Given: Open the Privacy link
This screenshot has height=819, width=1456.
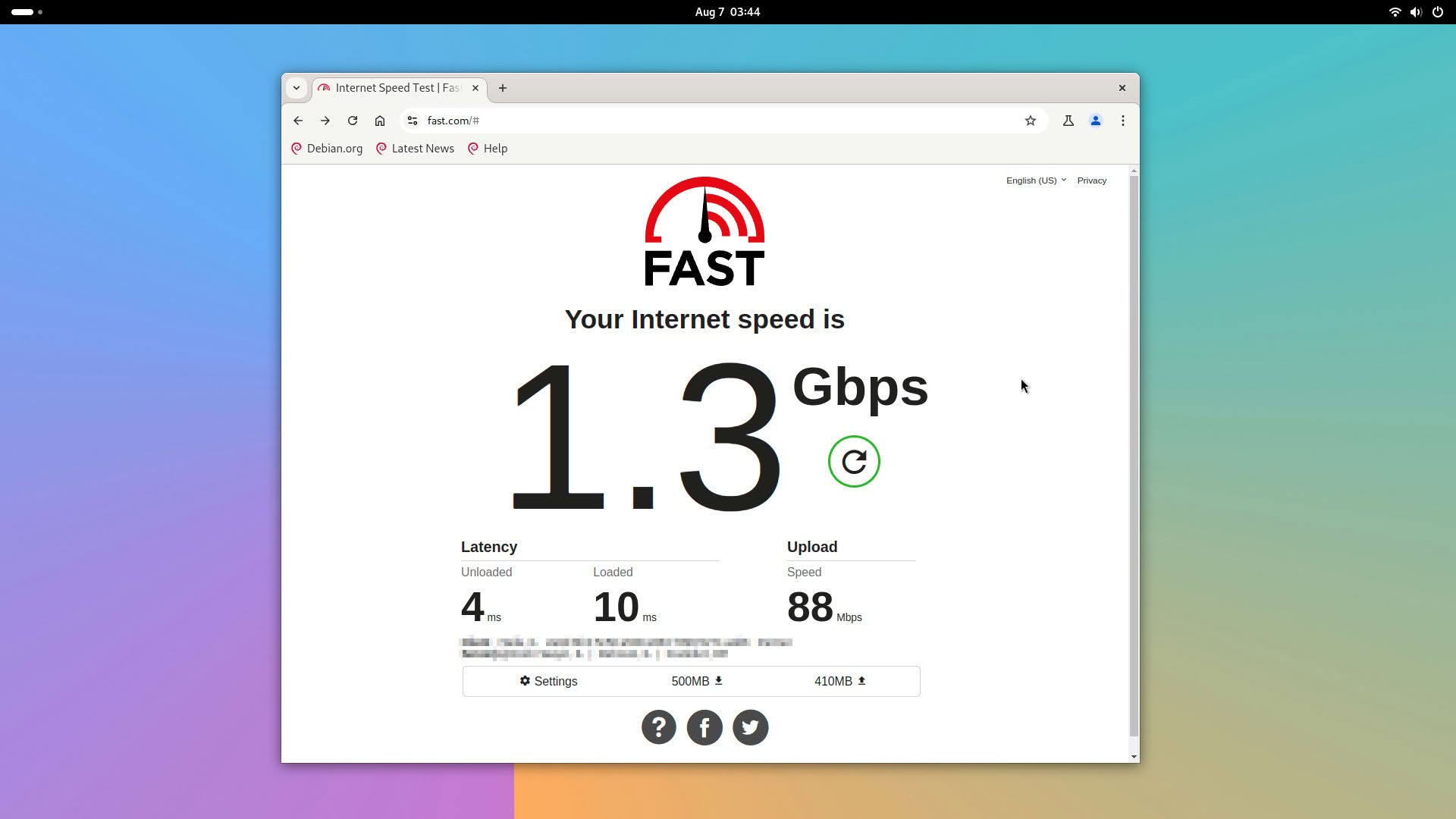Looking at the screenshot, I should [x=1092, y=180].
